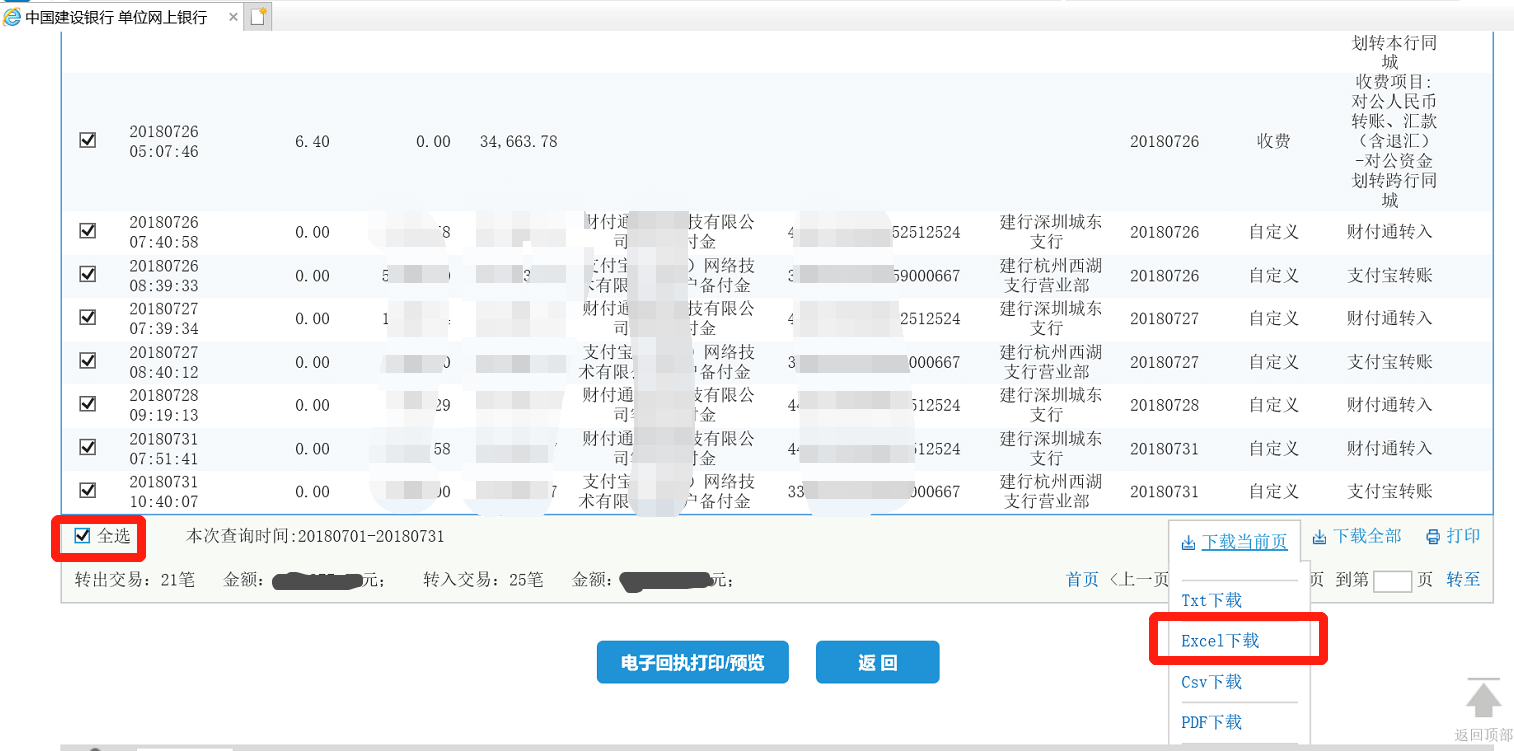Uncheck the row dated 20180728 09:19:13
Viewport: 1514px width, 751px height.
click(x=88, y=404)
